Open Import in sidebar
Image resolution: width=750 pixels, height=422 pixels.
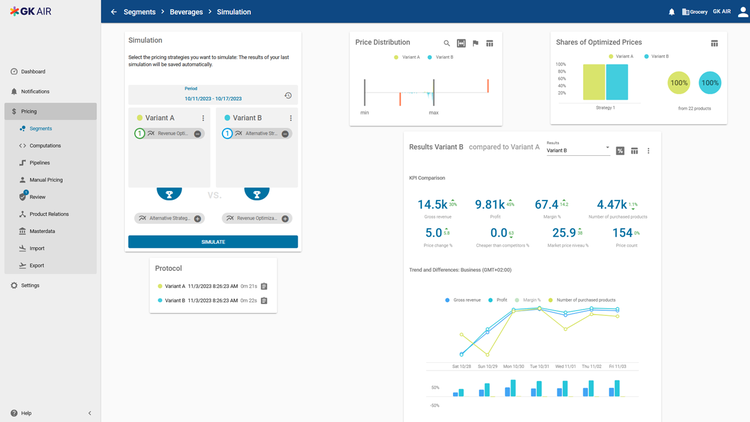tap(51, 248)
